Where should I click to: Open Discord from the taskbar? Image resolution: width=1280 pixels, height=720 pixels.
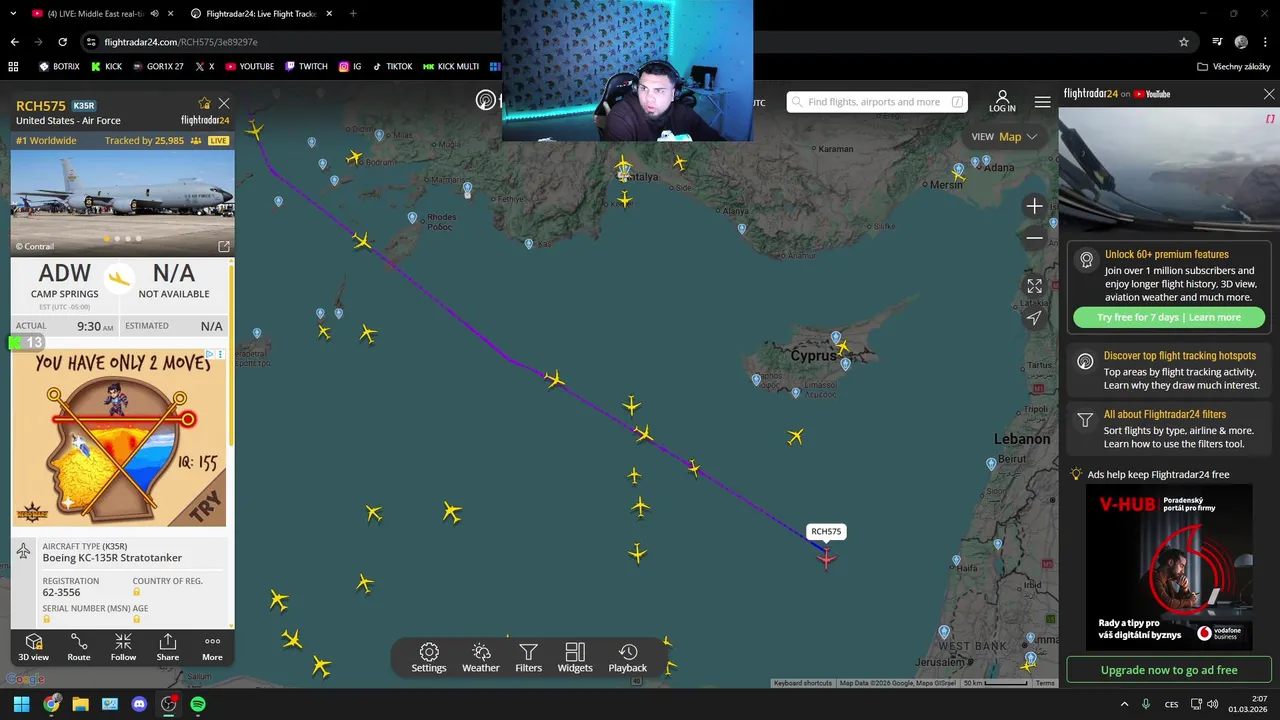coord(139,704)
